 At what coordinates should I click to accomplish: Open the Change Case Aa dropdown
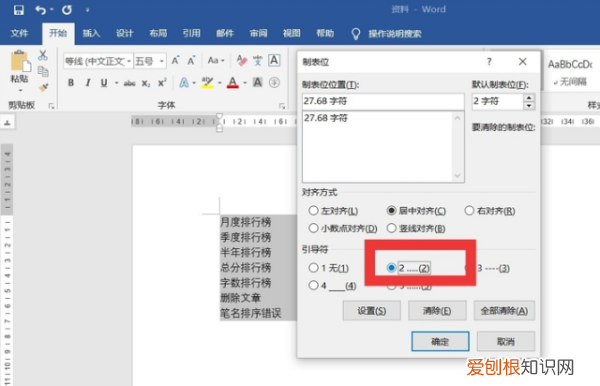coord(216,60)
